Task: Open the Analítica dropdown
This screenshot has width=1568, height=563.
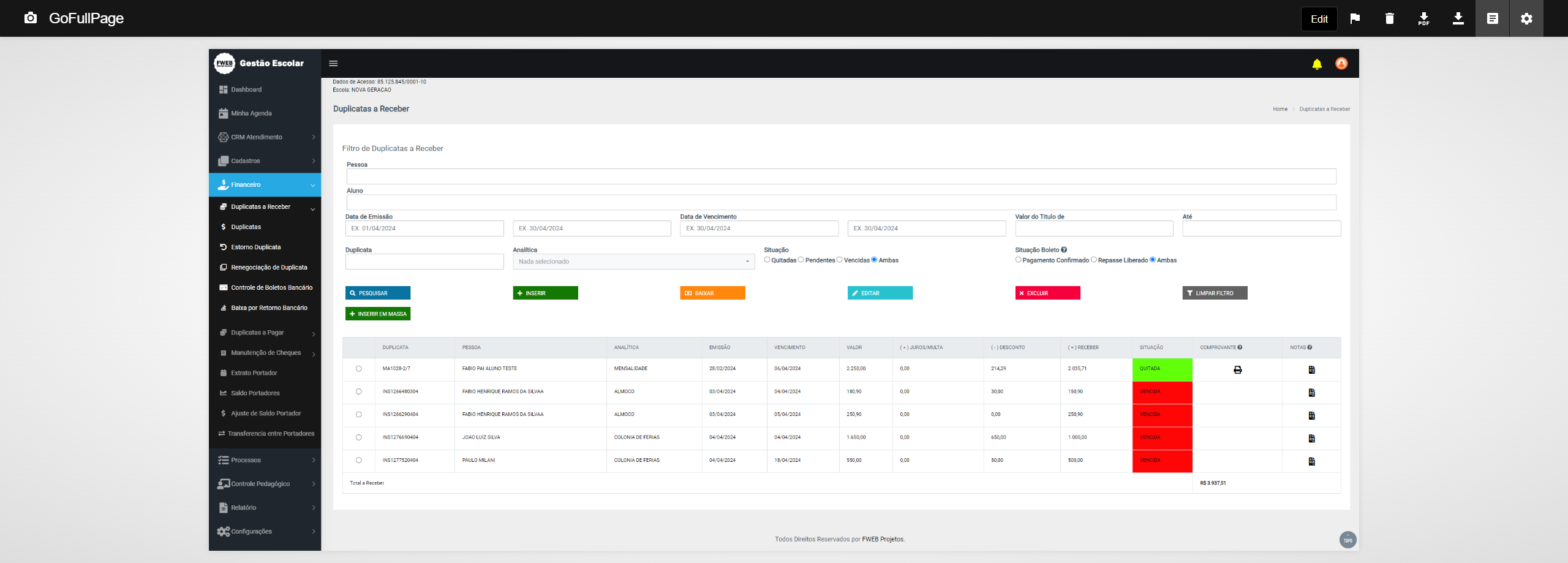Action: coord(633,262)
